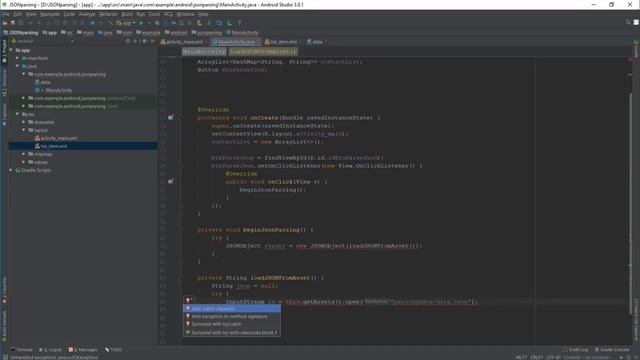640x360 pixels.
Task: Open the app run configuration dropdown
Action: tap(126, 23)
